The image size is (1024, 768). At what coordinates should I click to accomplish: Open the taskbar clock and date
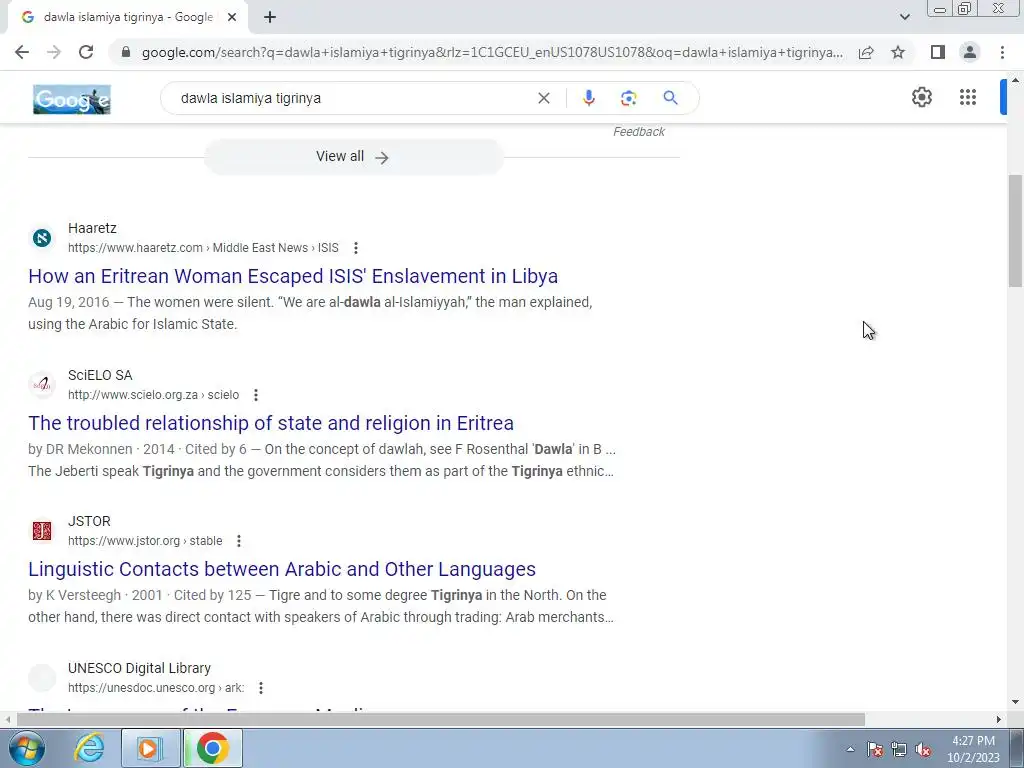(973, 749)
